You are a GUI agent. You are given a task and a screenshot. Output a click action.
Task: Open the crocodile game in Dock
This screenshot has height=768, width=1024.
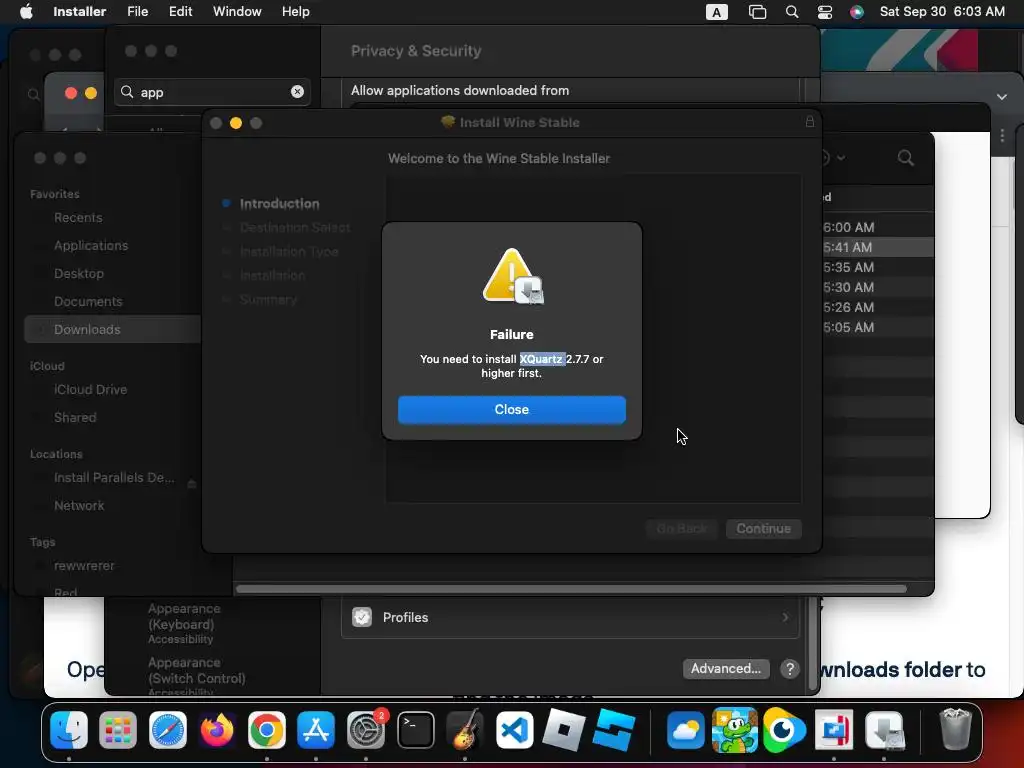pyautogui.click(x=735, y=729)
